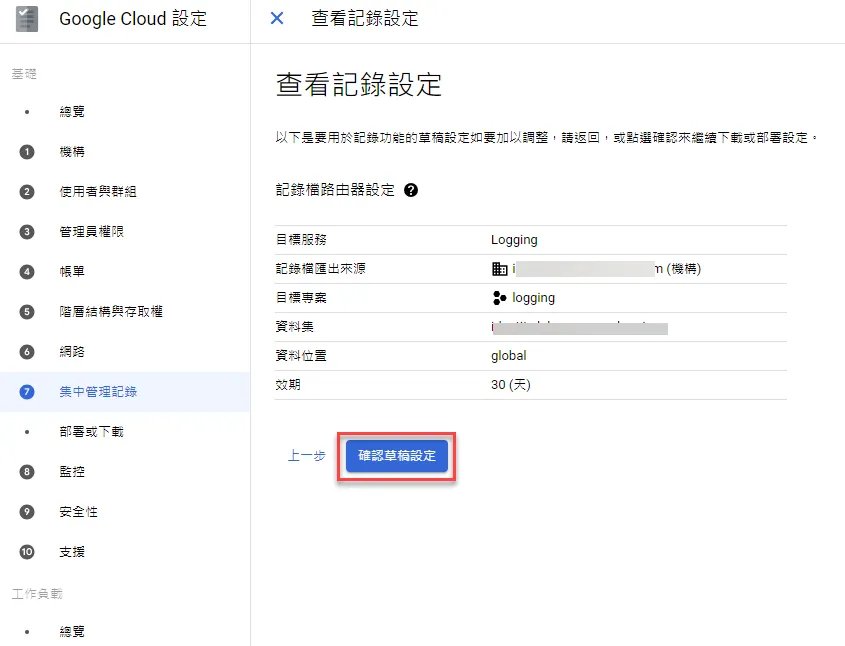Click the 工作負載 section header
Image resolution: width=845 pixels, height=646 pixels.
pos(37,594)
